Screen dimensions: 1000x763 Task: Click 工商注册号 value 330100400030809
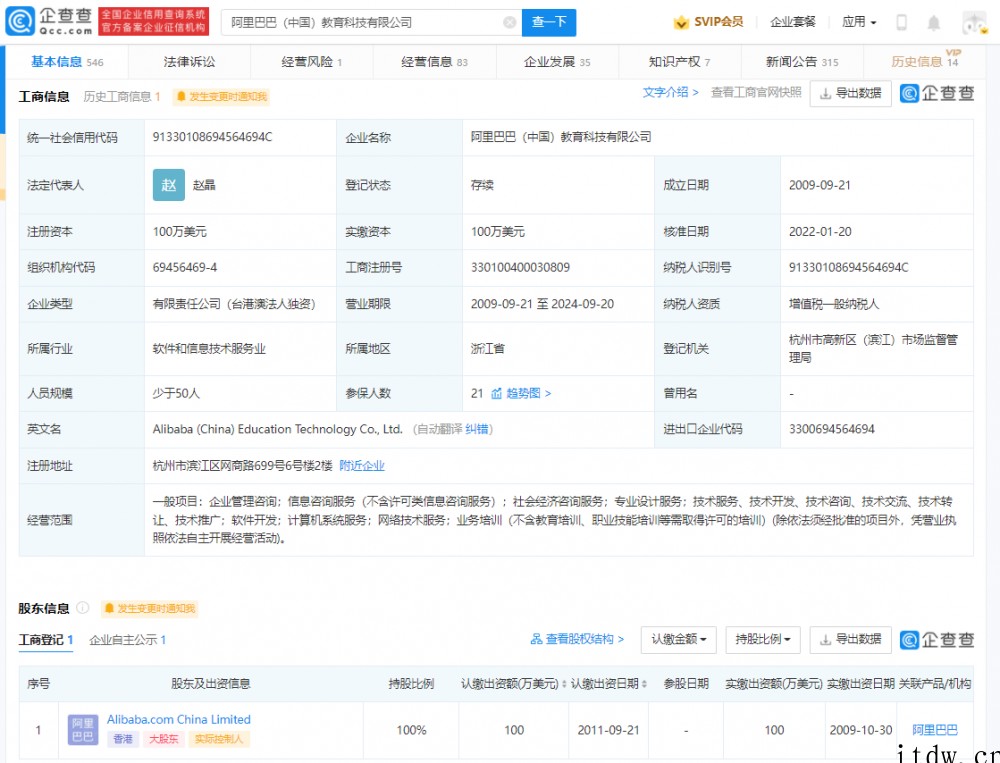(520, 267)
